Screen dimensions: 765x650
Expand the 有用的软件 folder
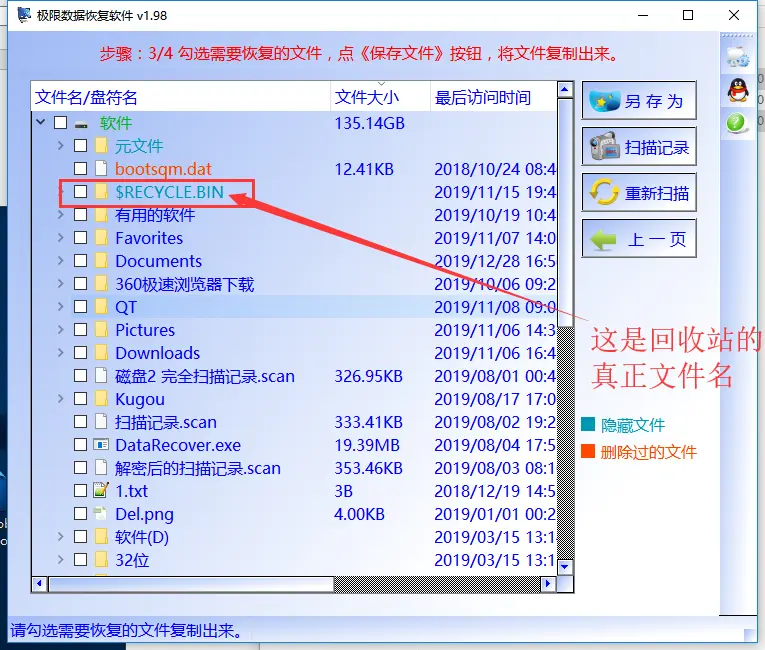[60, 214]
